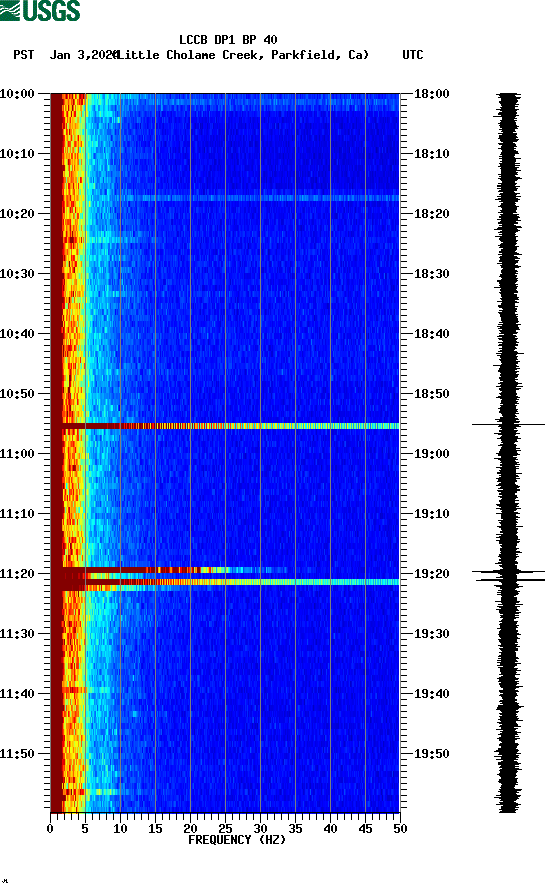This screenshot has width=552, height=892.
Task: Click the double seismogram spike near 19:20 UTC
Action: 508,576
